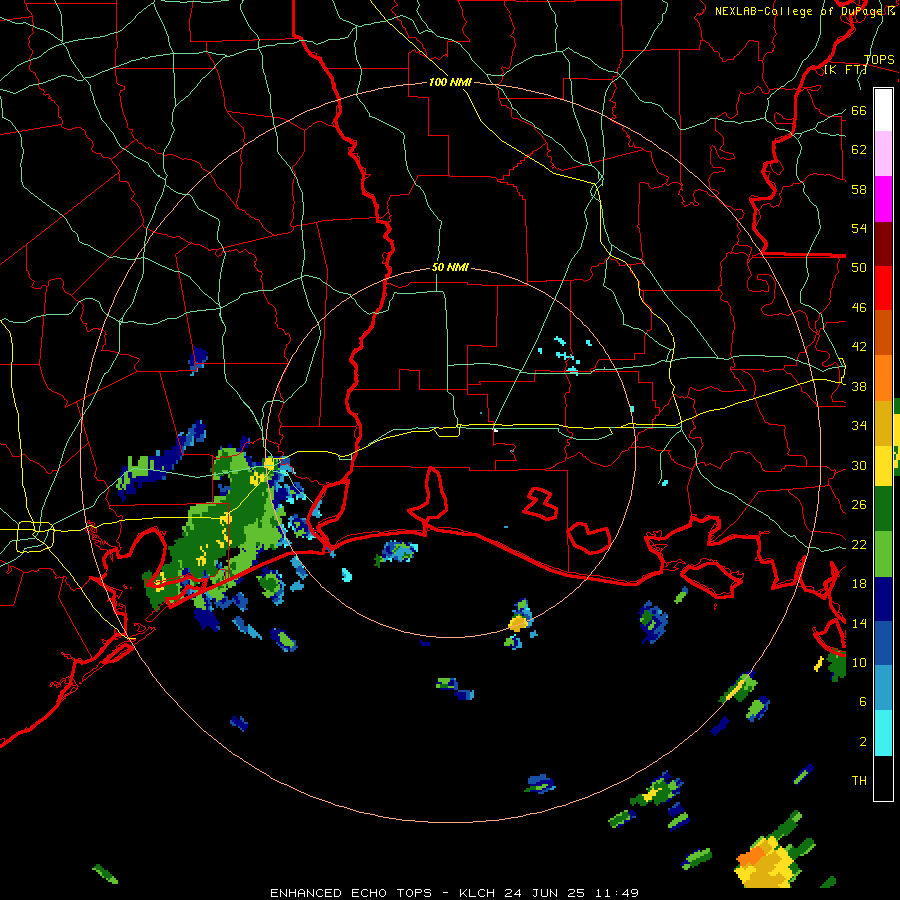This screenshot has width=900, height=900.
Task: Select the 2 scale value
Action: pyautogui.click(x=862, y=741)
